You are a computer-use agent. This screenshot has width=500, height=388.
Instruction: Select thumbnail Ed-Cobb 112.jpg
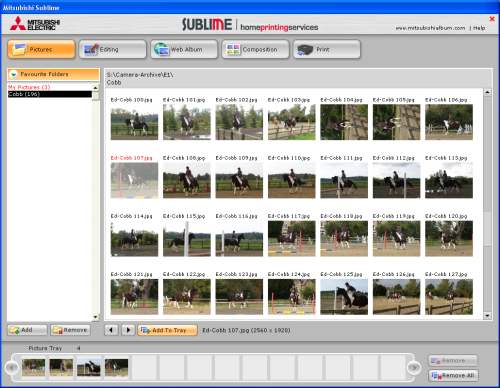396,180
